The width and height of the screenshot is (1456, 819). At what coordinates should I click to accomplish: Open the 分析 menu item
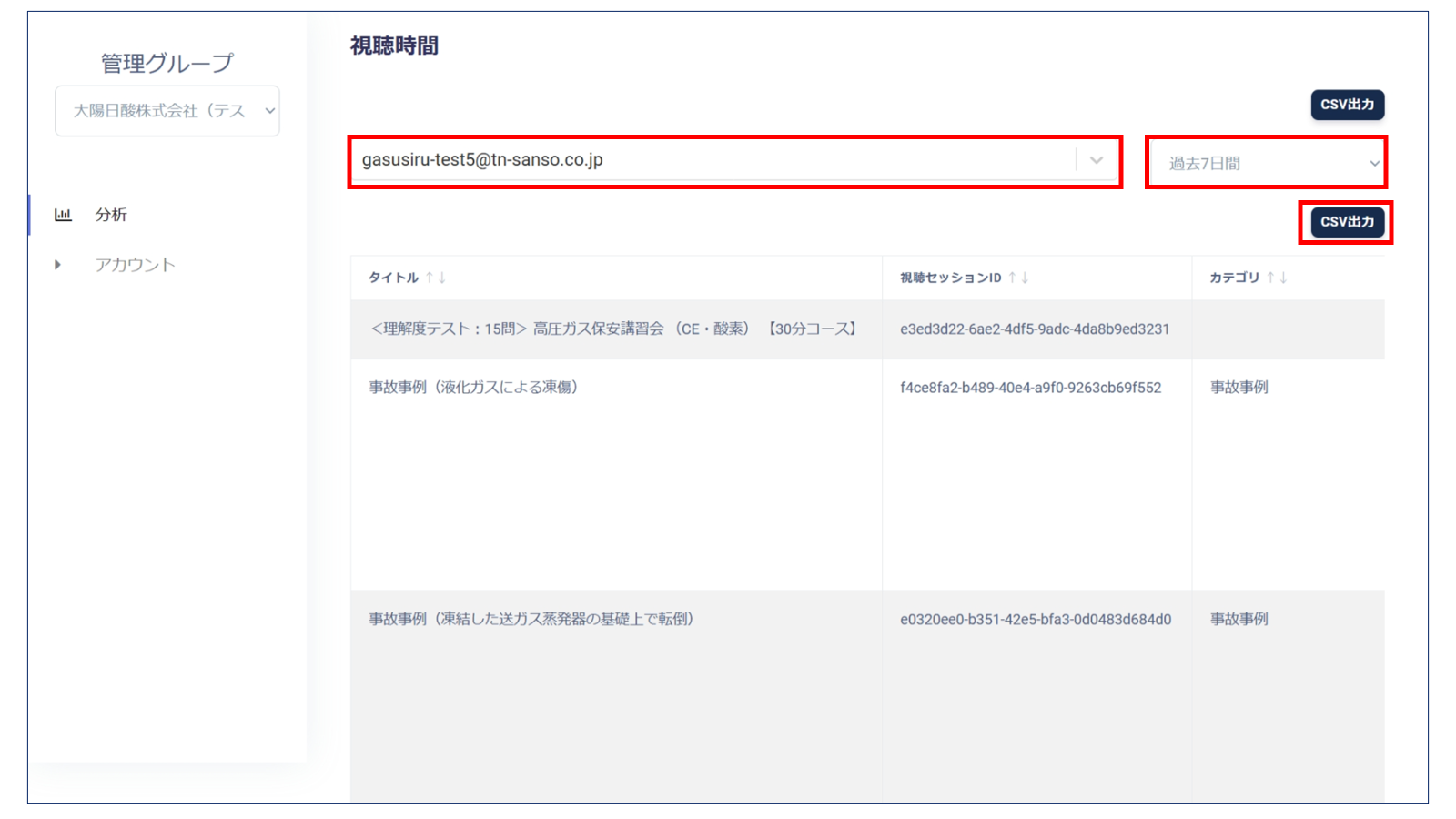coord(111,215)
